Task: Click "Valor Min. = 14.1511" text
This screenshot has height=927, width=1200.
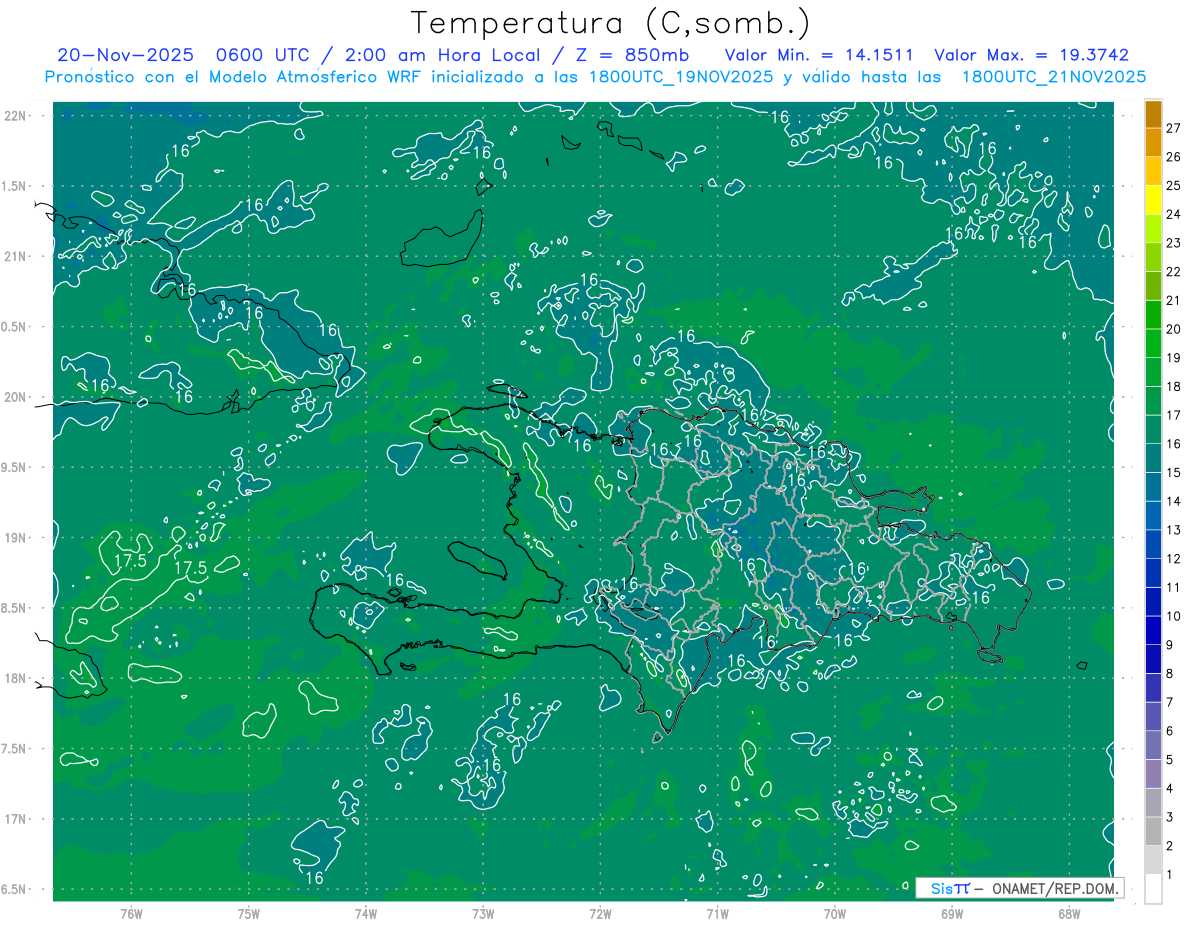Action: click(x=819, y=55)
